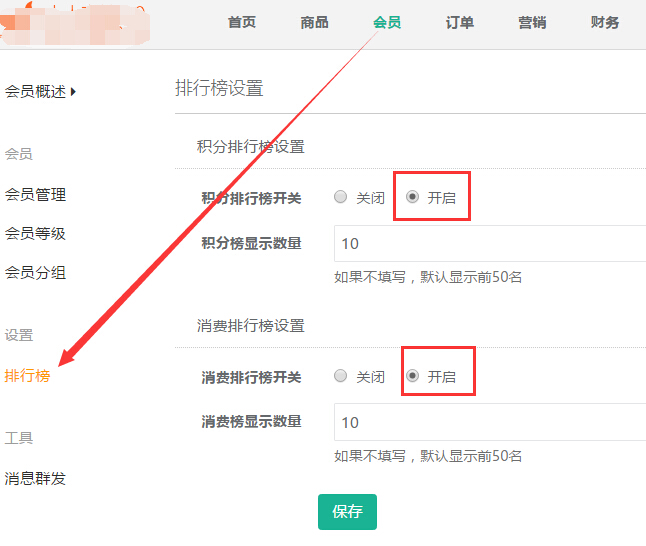The height and width of the screenshot is (546, 646).
Task: Select 开启 for 消费排行榜开关
Action: (x=413, y=376)
